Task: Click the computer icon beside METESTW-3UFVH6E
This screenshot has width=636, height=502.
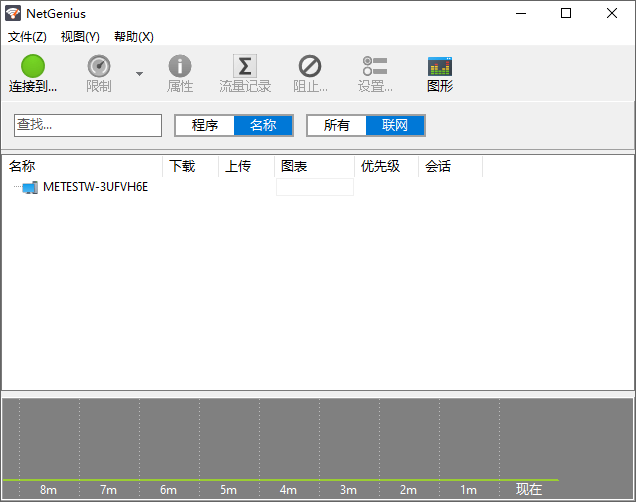Action: coord(30,187)
